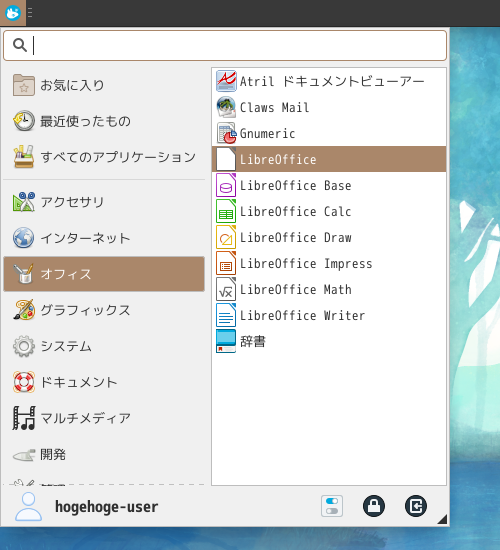Screen dimensions: 500x550
Task: Select the ドキュメント category
Action: point(104,382)
